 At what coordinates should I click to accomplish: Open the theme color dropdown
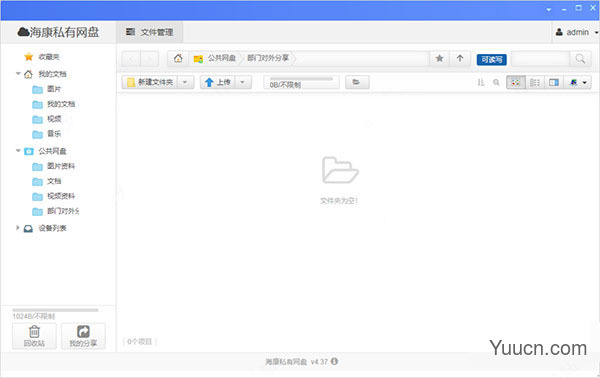click(x=578, y=82)
